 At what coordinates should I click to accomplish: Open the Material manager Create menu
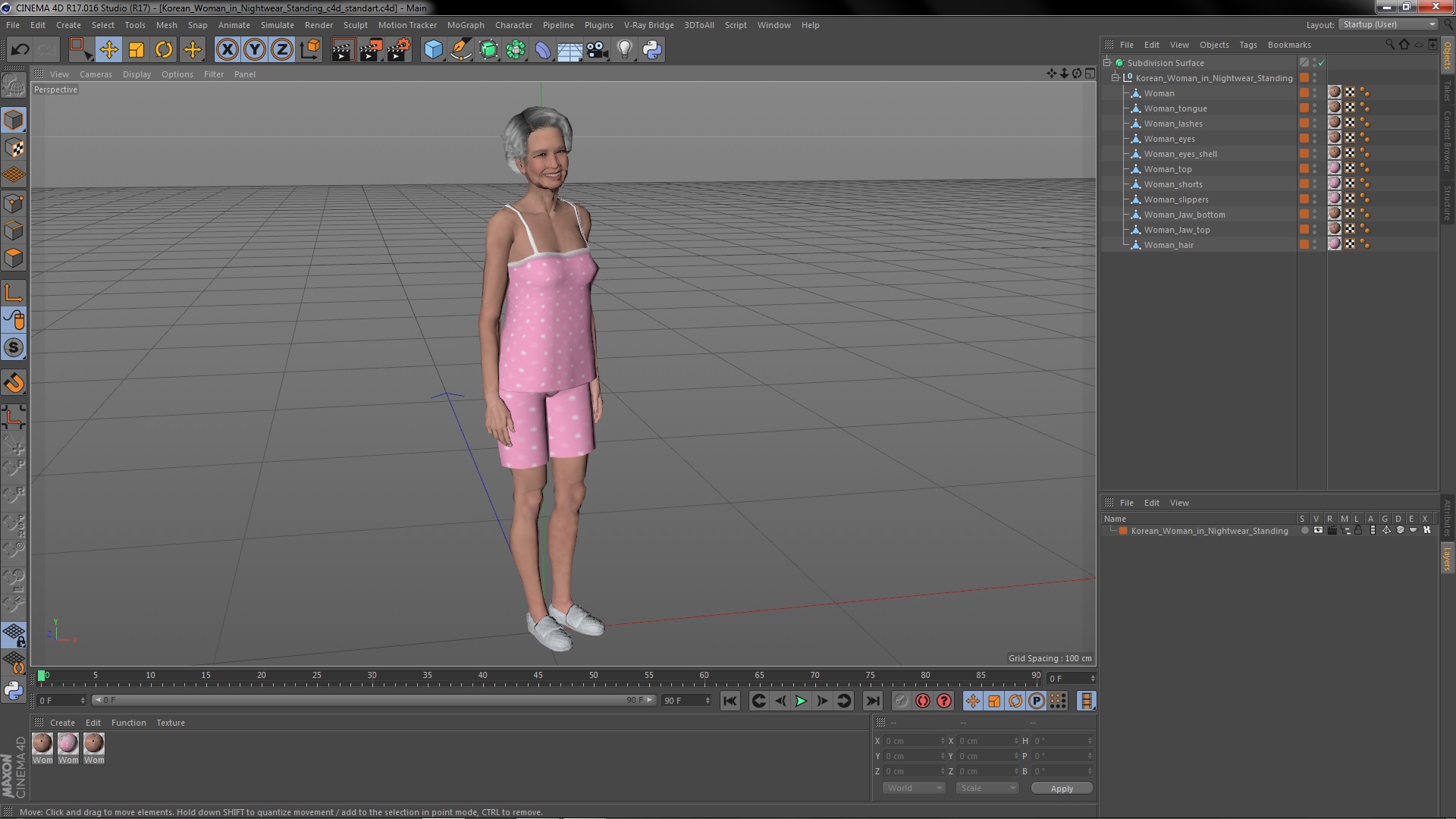pyautogui.click(x=62, y=723)
